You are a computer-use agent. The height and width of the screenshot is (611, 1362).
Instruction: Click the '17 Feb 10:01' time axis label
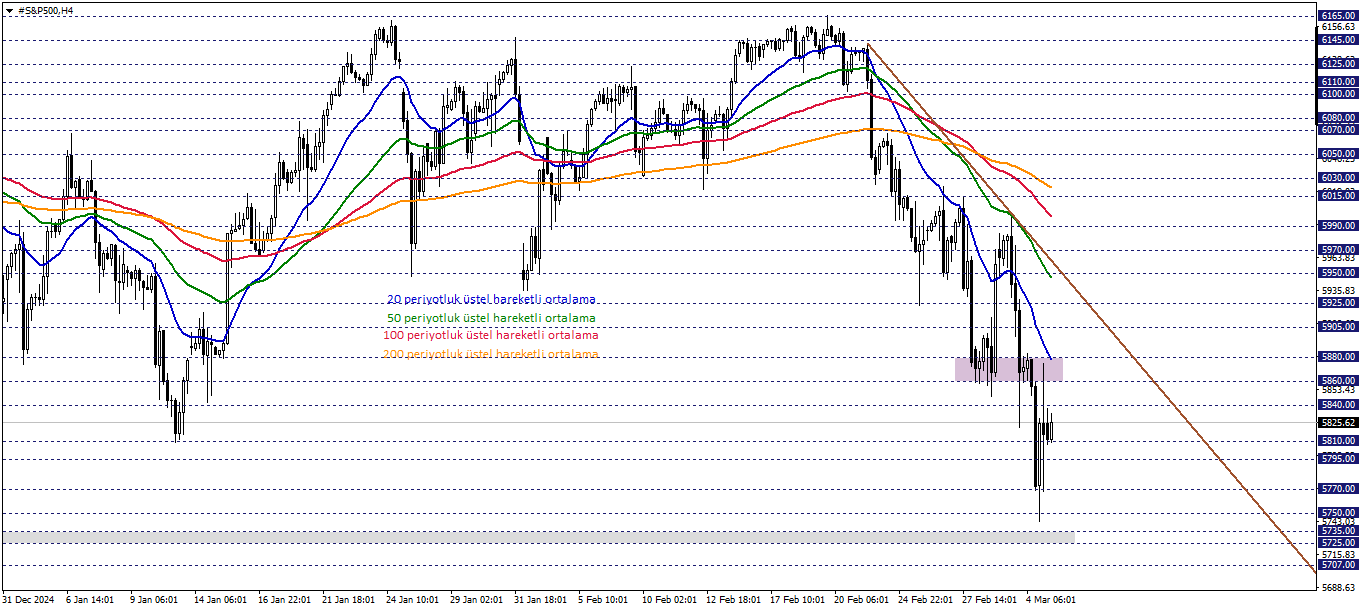coord(795,600)
